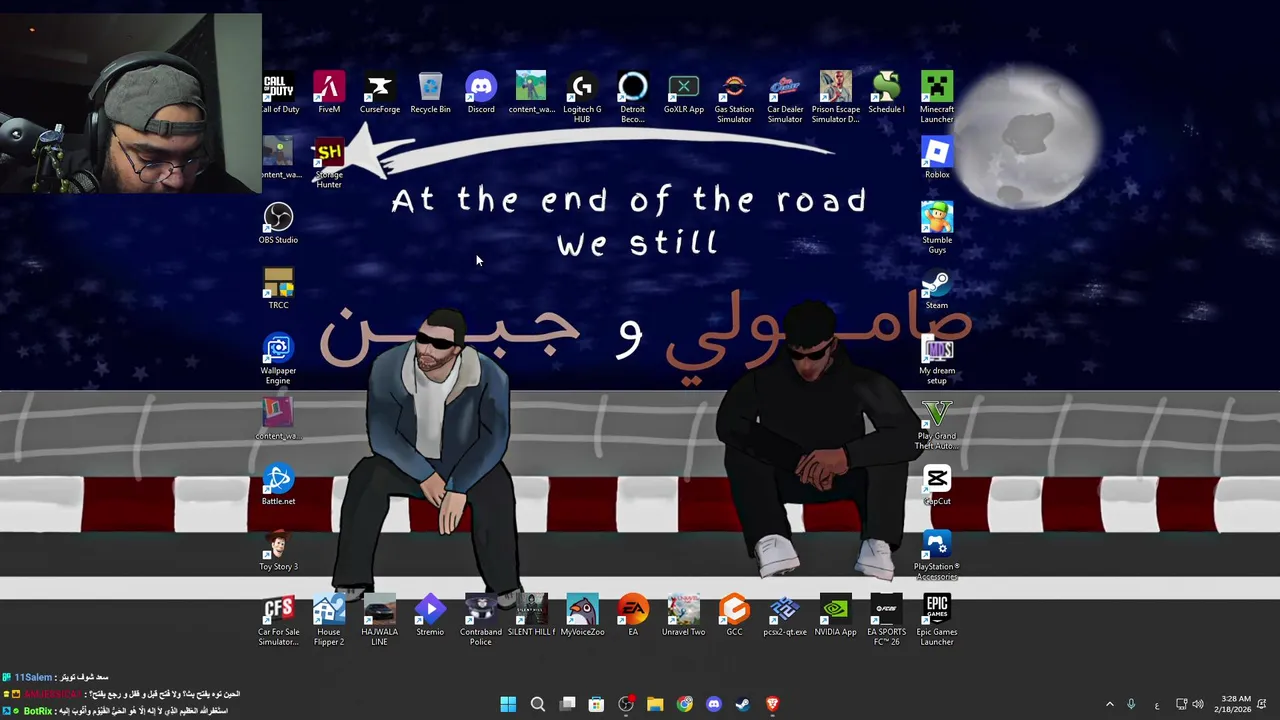This screenshot has height=720, width=1280.
Task: Open the Call of Duty desktop shortcut
Action: click(280, 93)
